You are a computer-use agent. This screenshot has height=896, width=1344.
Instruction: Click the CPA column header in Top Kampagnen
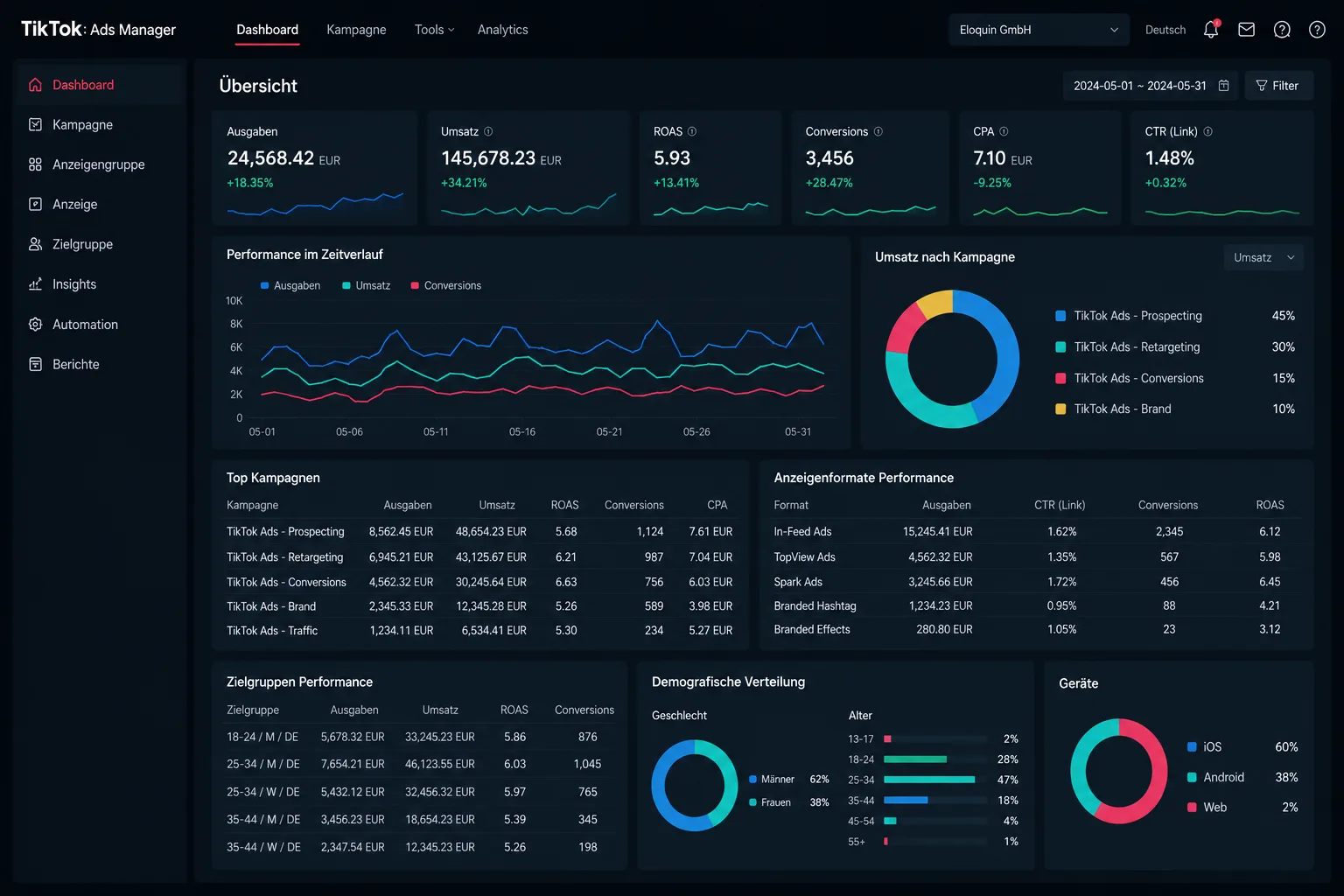click(717, 506)
